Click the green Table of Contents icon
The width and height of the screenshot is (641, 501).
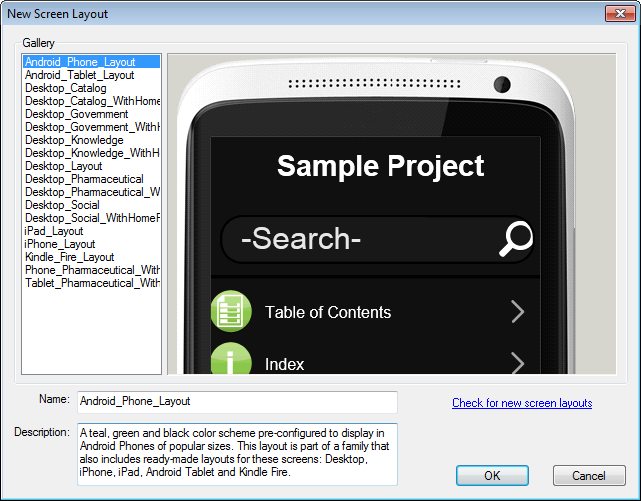coord(231,311)
